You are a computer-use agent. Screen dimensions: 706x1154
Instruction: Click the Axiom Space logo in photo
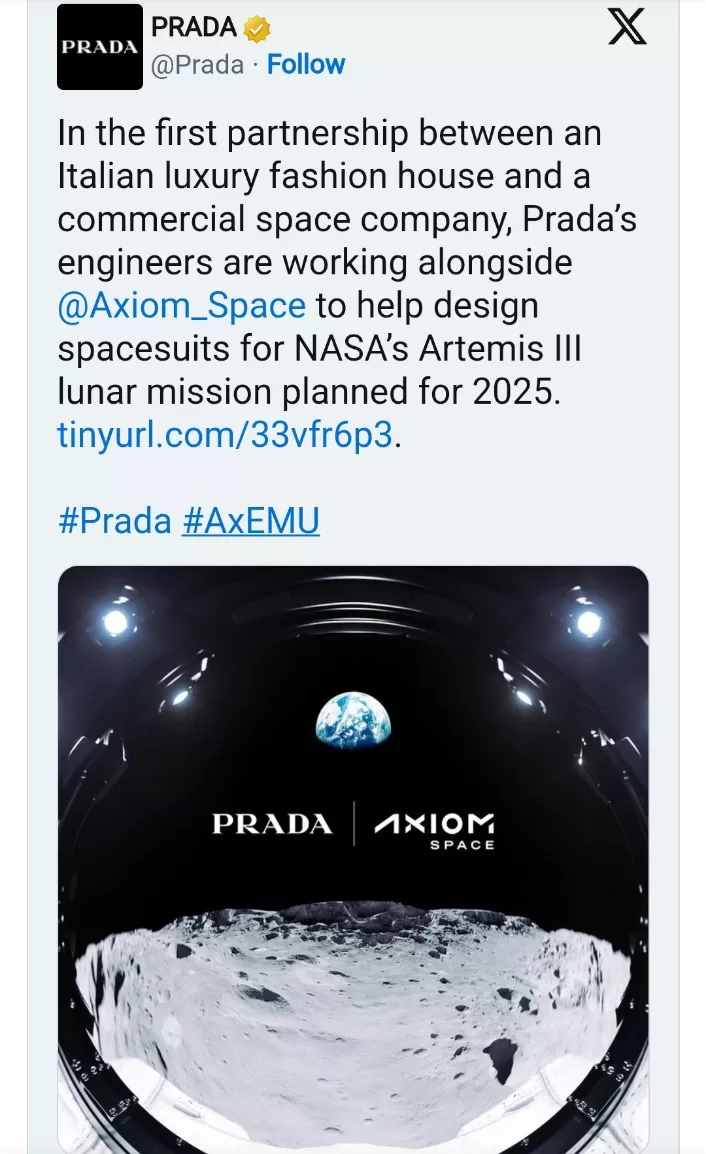click(x=434, y=830)
